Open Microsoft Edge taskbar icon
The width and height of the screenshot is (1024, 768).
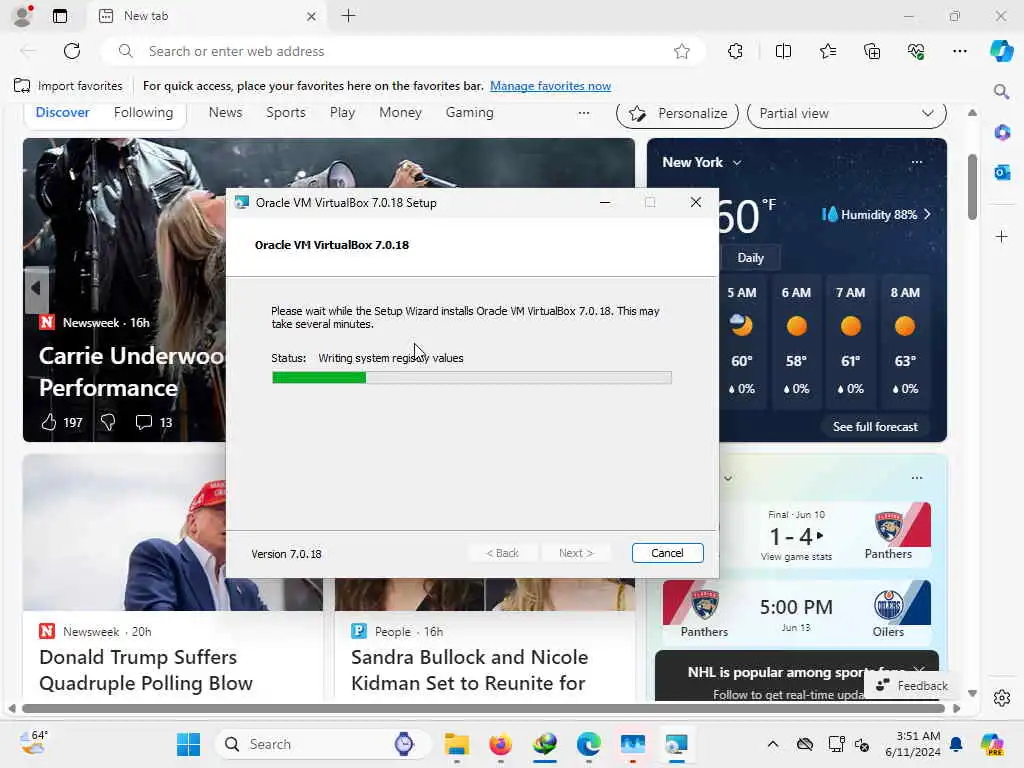point(588,744)
